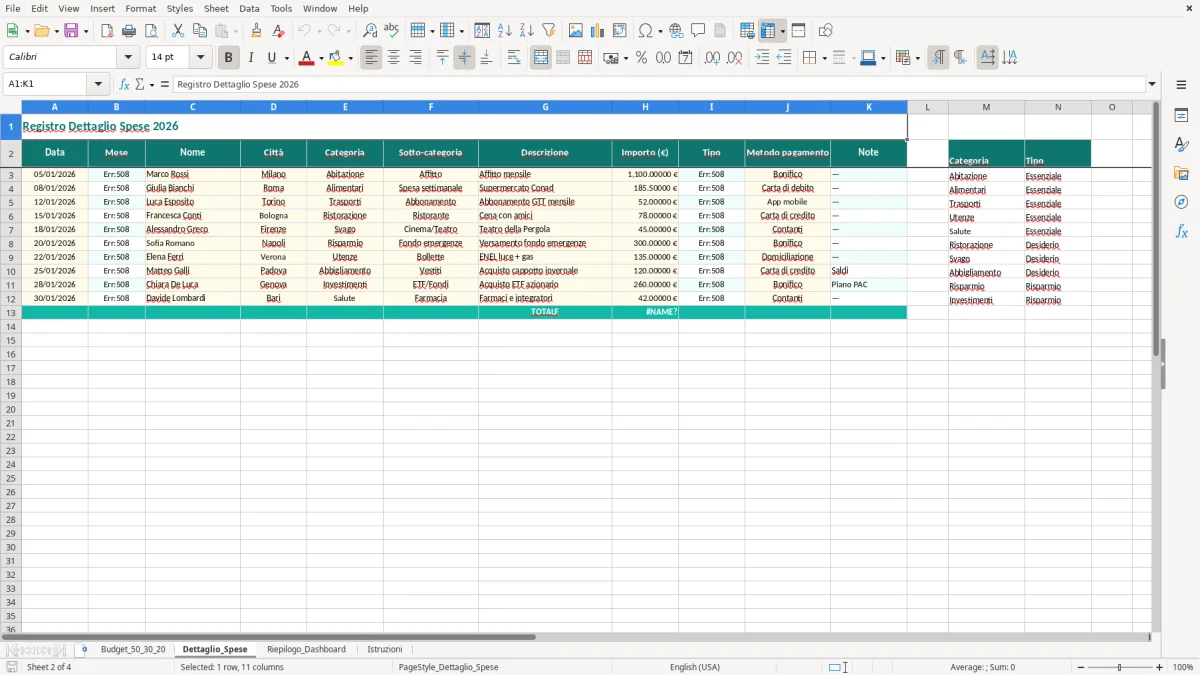Open Font Name dropdown arrow
1200x675 pixels.
(x=128, y=58)
